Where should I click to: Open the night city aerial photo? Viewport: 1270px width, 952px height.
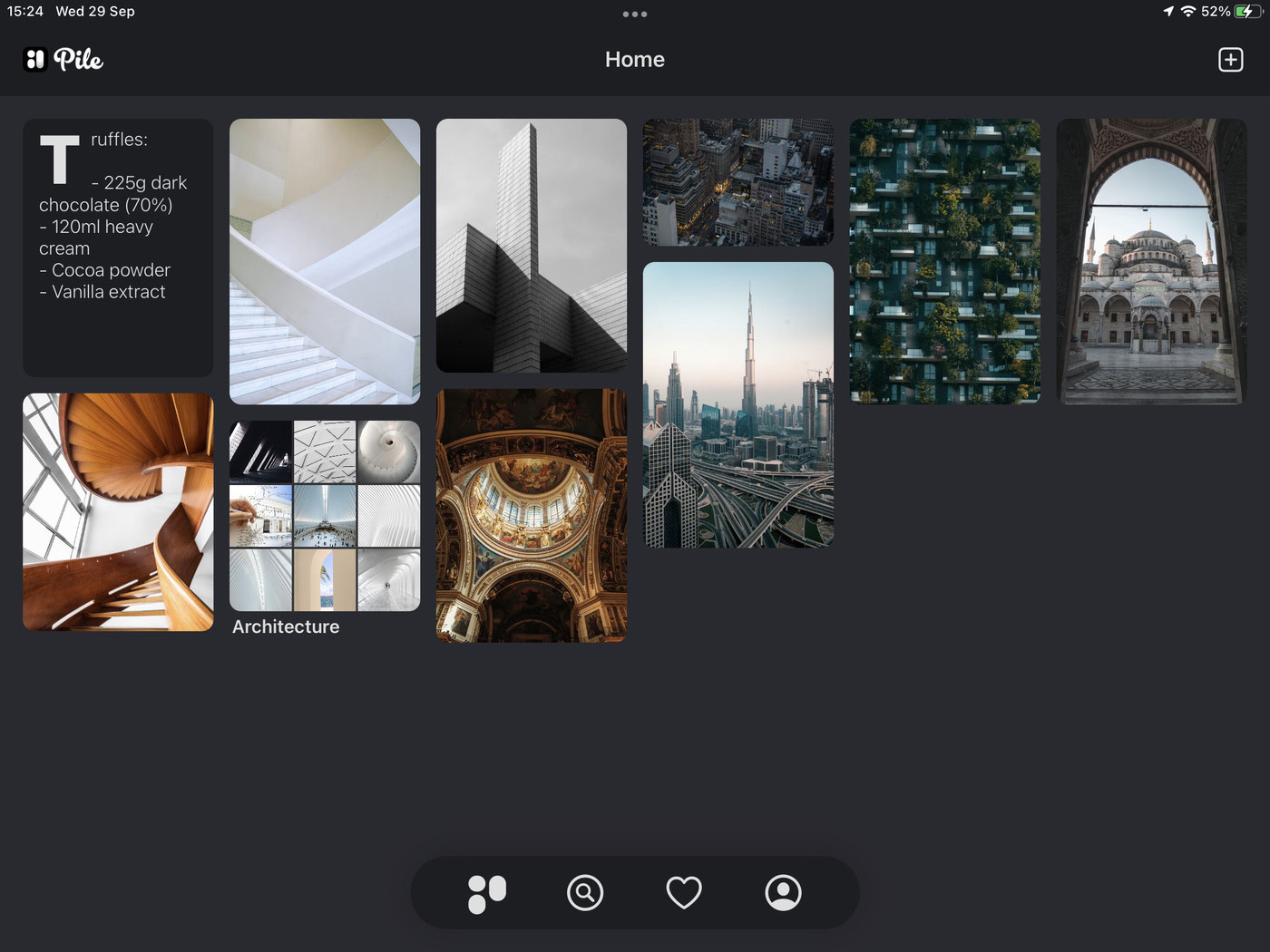[738, 182]
